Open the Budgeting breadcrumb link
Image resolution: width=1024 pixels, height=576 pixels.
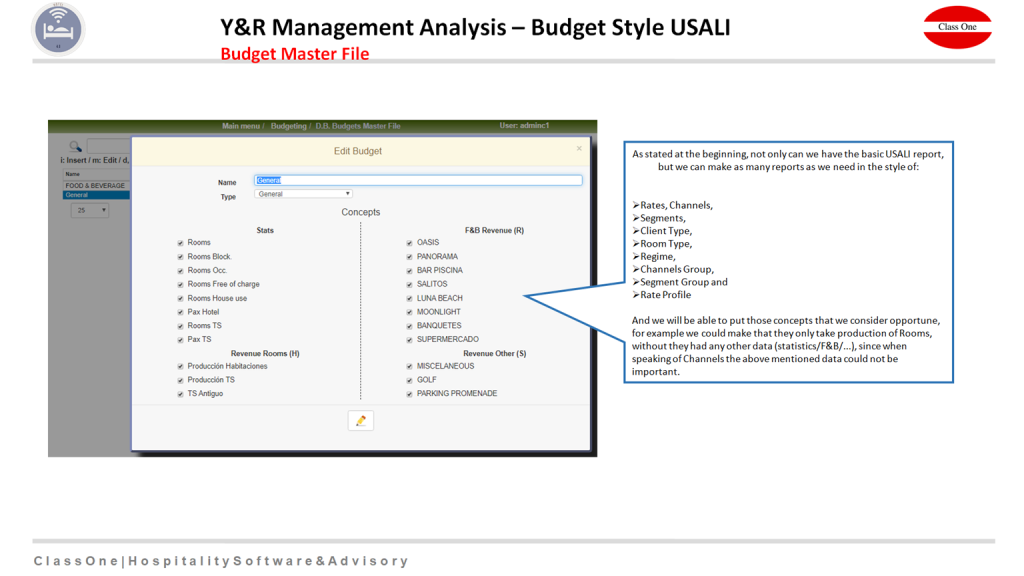(x=288, y=126)
